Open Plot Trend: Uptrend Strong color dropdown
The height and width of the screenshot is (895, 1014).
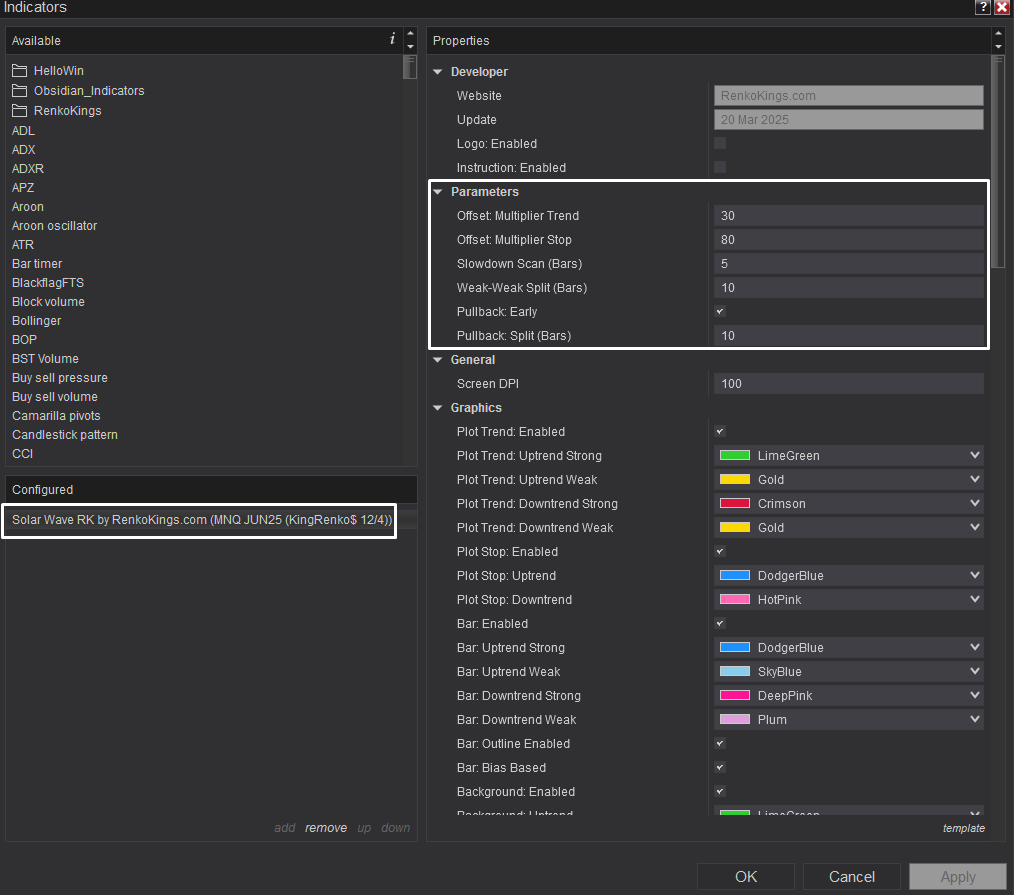tap(848, 455)
